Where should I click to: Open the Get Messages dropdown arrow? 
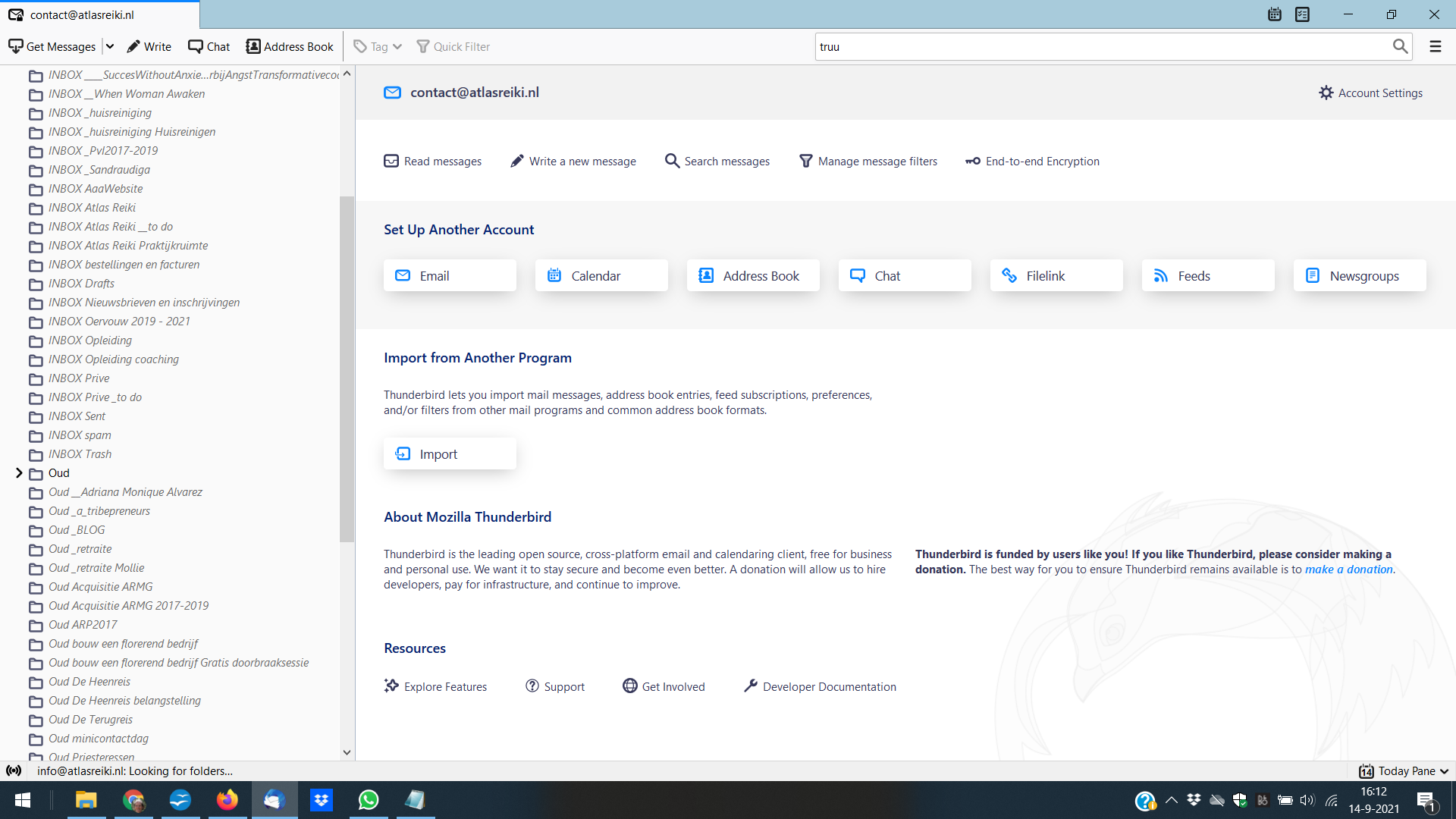click(110, 46)
